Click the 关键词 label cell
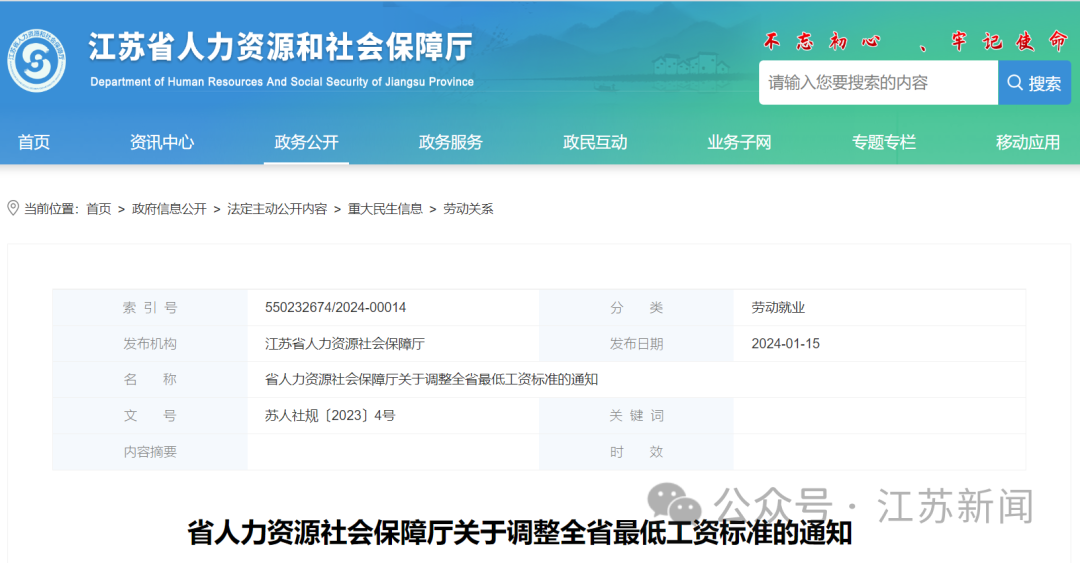The height and width of the screenshot is (563, 1080). point(636,416)
